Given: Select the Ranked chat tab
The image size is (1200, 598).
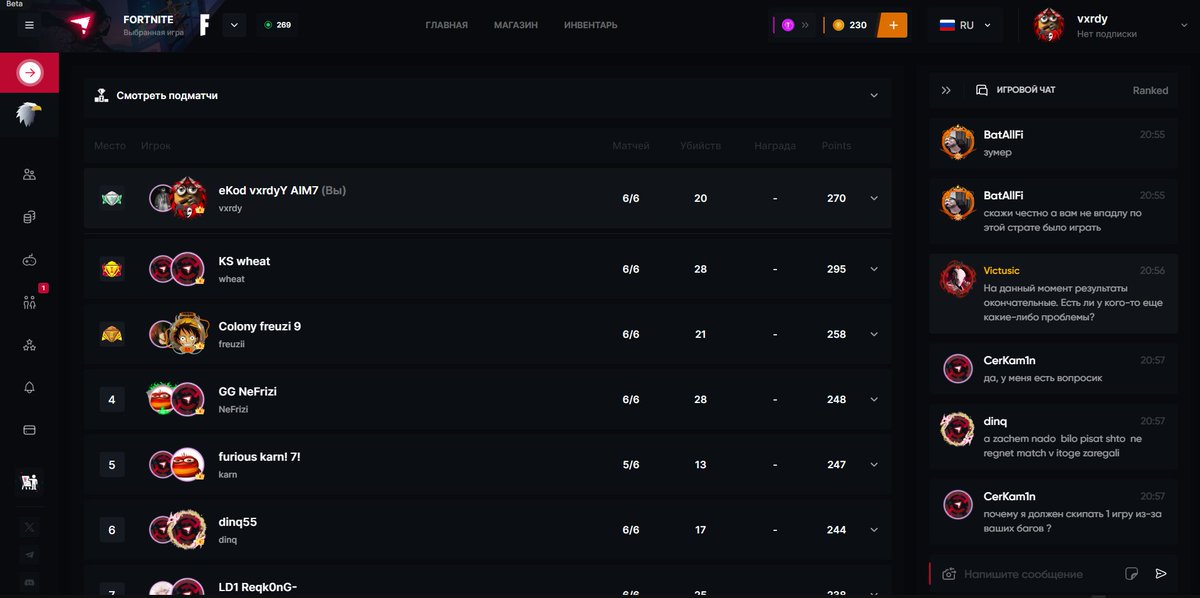Looking at the screenshot, I should (1150, 90).
